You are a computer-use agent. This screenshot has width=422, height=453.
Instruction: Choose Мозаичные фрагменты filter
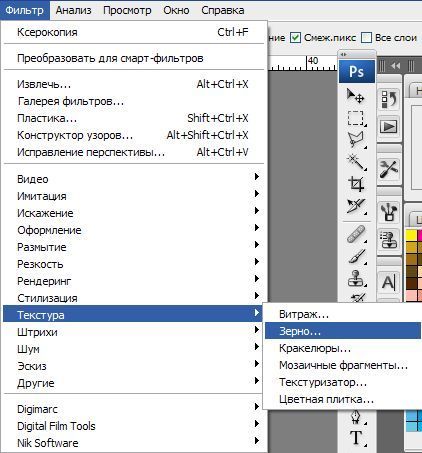pyautogui.click(x=343, y=365)
